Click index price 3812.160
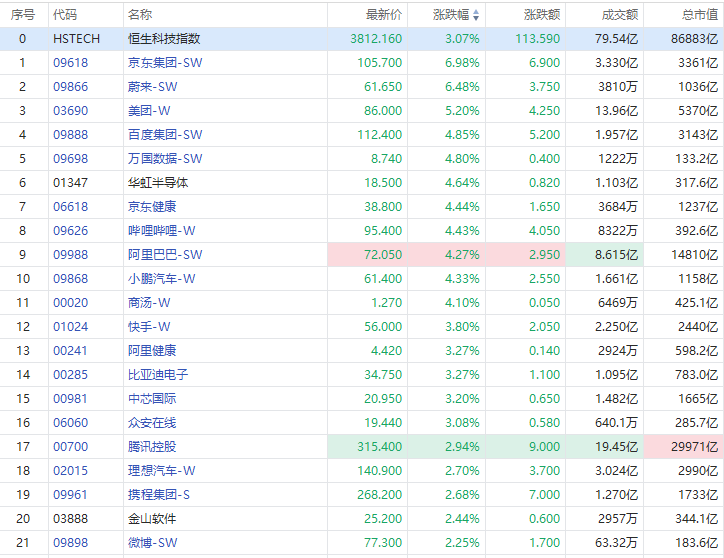 coord(376,39)
